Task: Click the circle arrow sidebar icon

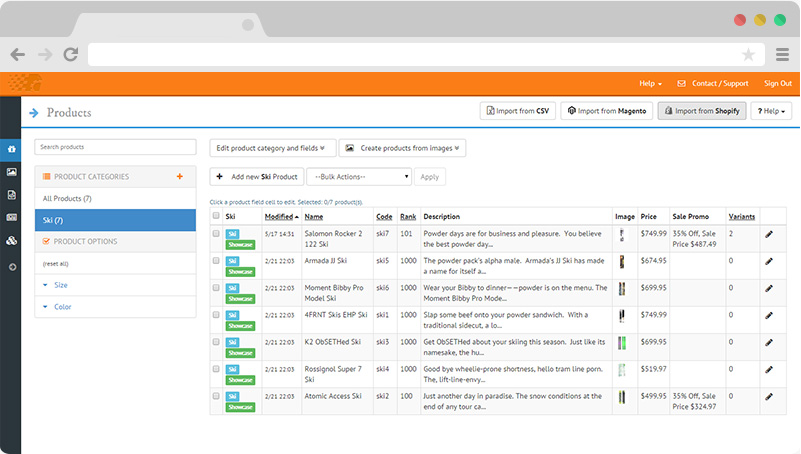Action: click(x=12, y=267)
